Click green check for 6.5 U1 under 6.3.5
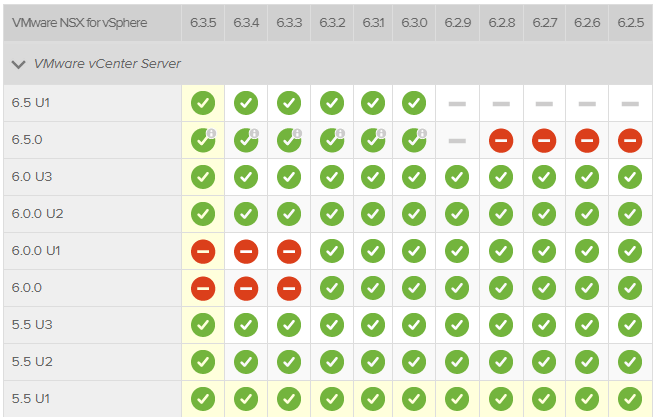This screenshot has height=417, width=653. pyautogui.click(x=204, y=103)
